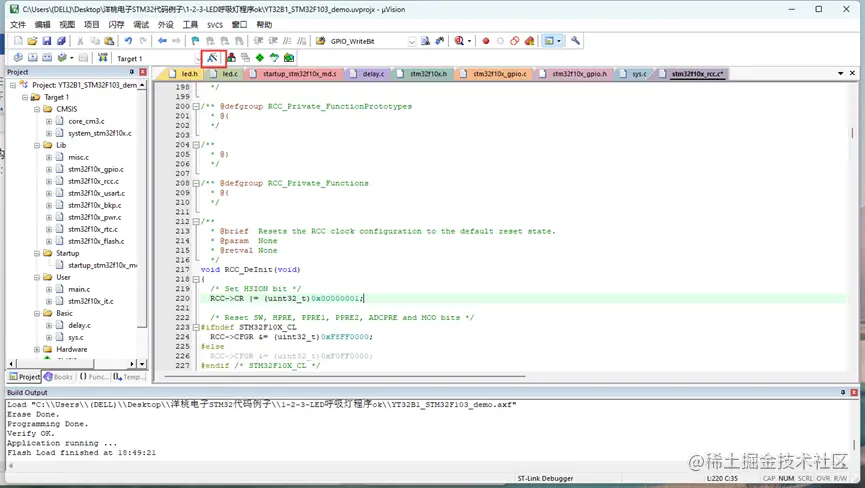Open the 项目 menu

92,25
